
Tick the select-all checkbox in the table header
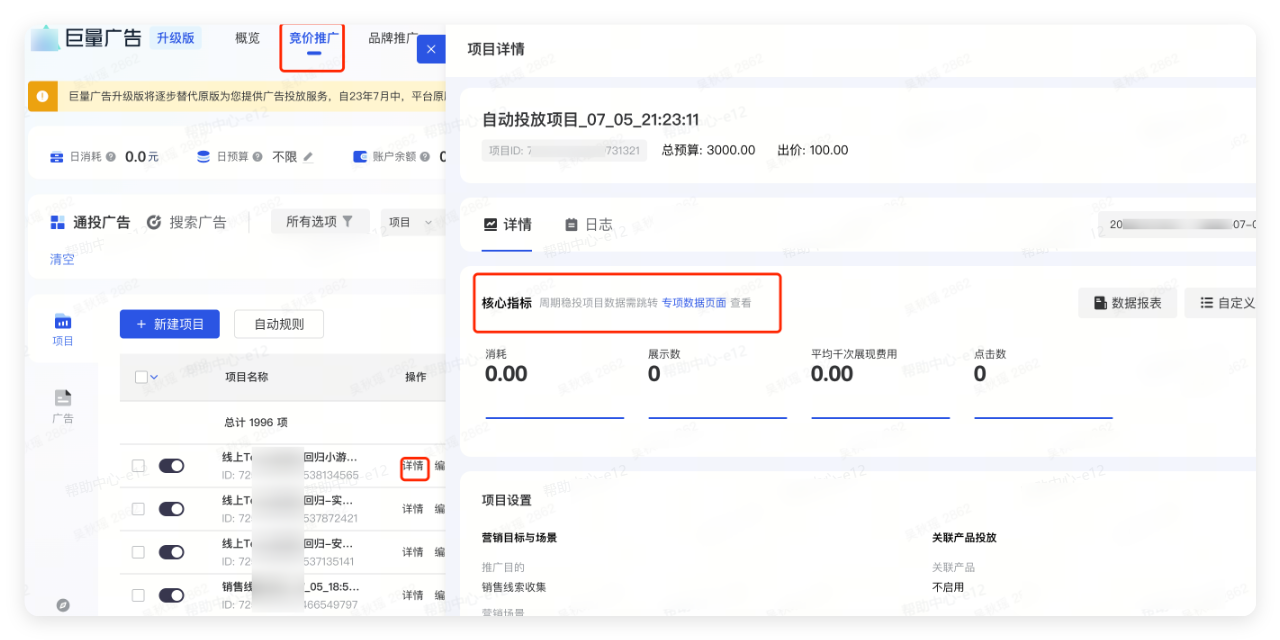(141, 377)
